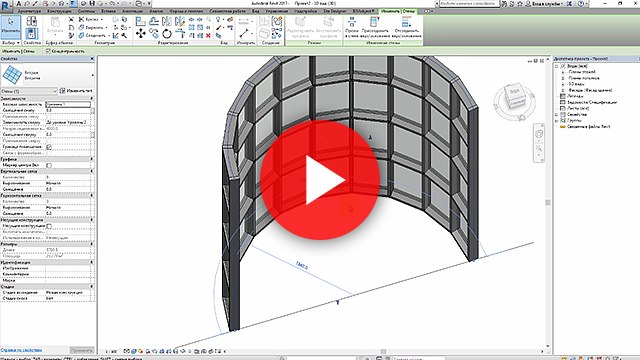Click the search input field in title bar
The width and height of the screenshot is (640, 360).
click(x=469, y=4)
